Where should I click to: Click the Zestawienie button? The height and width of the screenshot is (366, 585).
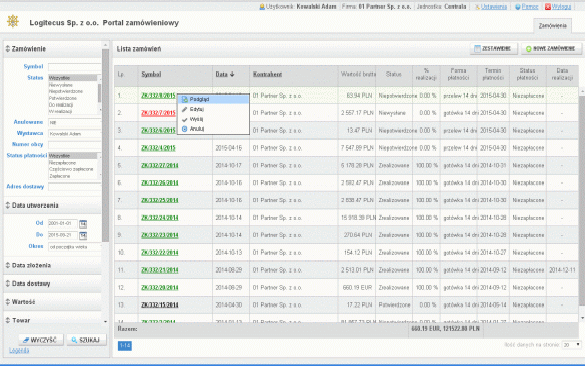pyautogui.click(x=494, y=49)
